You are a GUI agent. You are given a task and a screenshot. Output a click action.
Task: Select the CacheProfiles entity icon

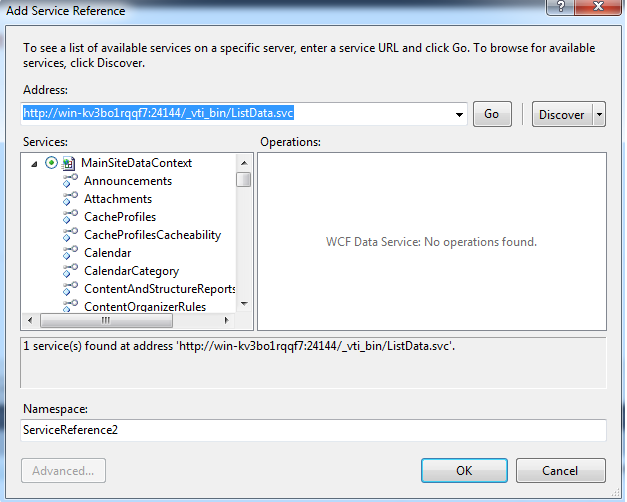click(x=70, y=217)
